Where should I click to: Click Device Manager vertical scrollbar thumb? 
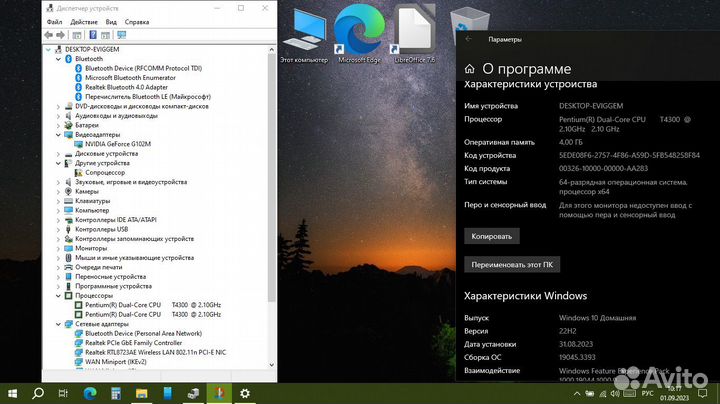point(271,179)
